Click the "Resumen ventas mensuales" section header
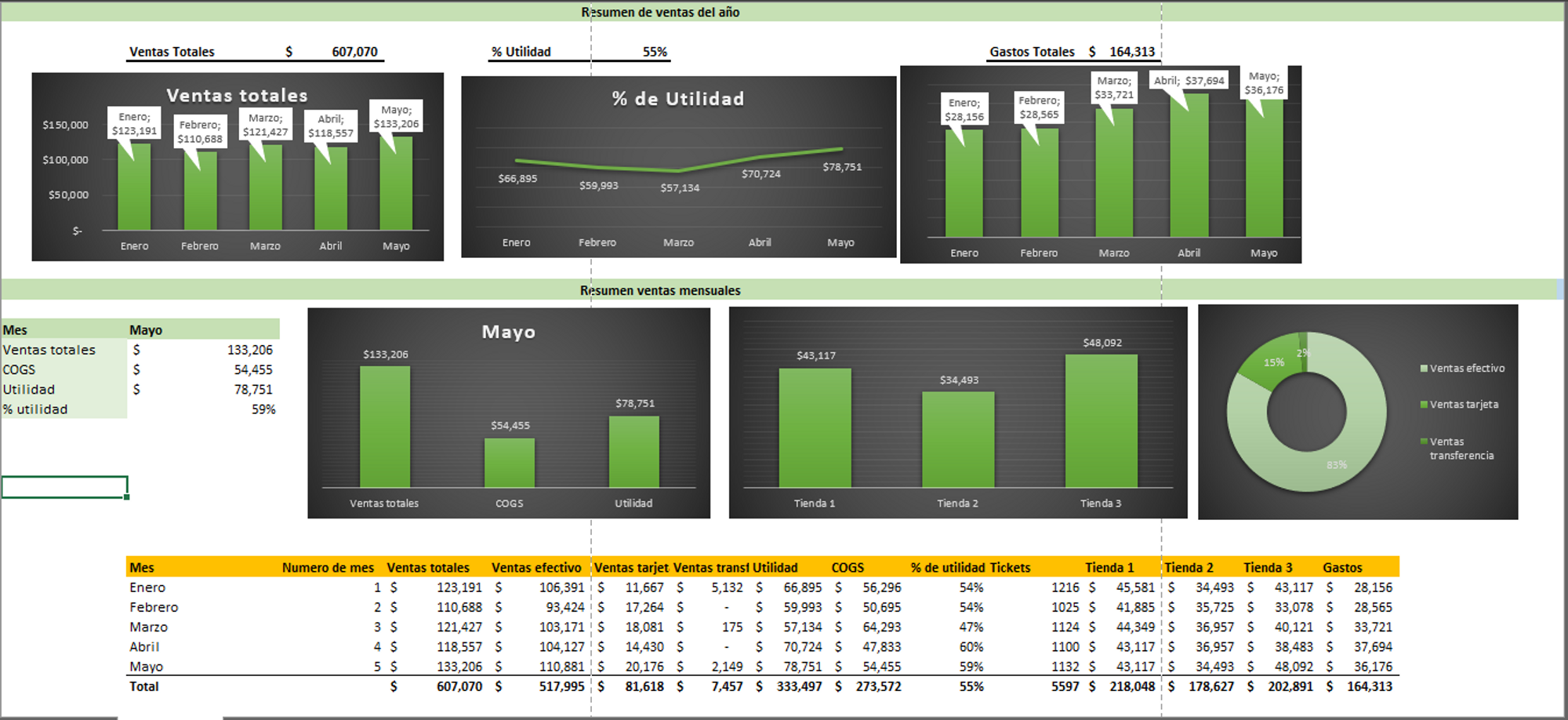This screenshot has width=1568, height=720. point(660,290)
